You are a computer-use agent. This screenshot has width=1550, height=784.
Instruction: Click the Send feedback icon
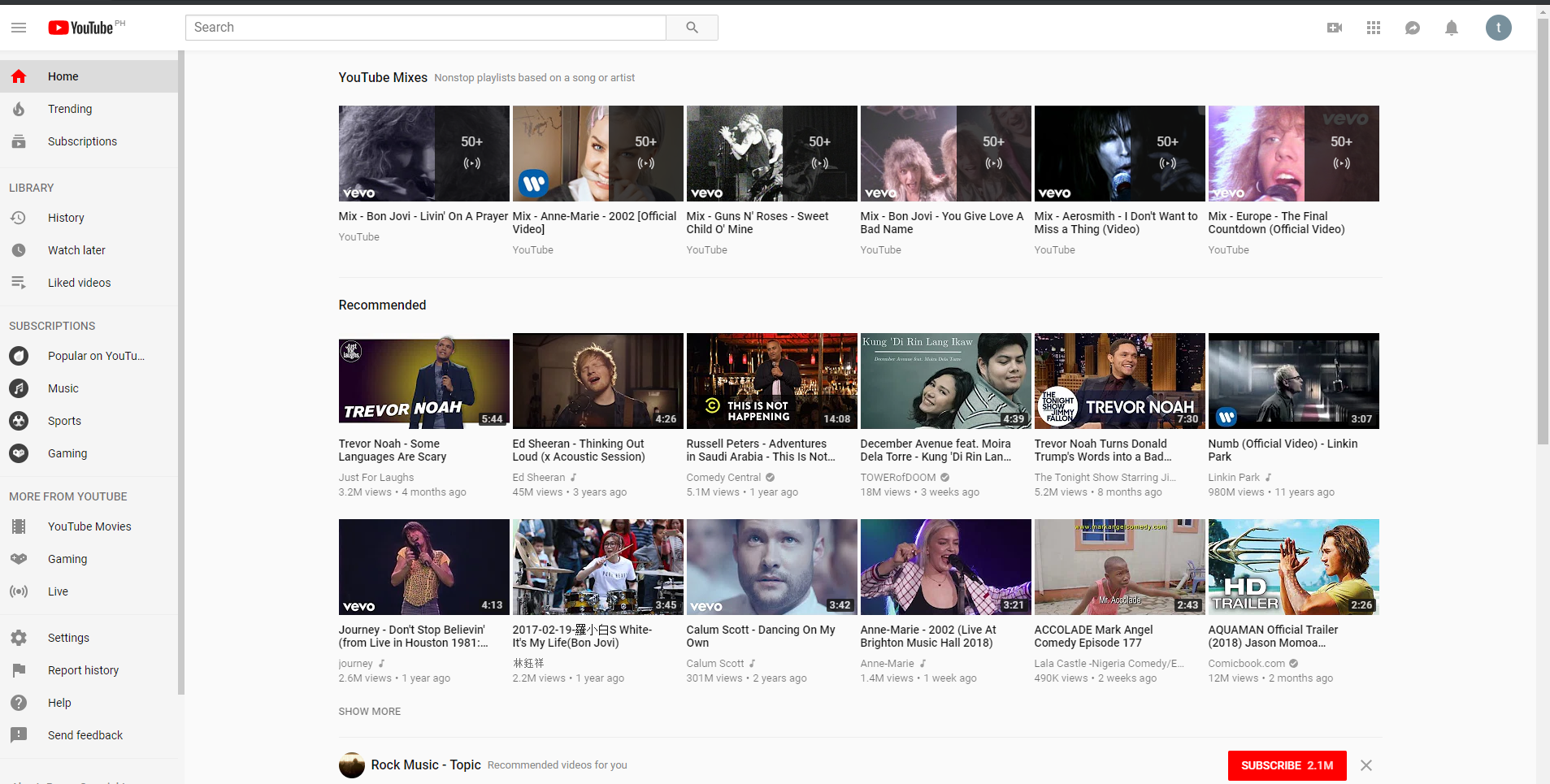(x=19, y=735)
